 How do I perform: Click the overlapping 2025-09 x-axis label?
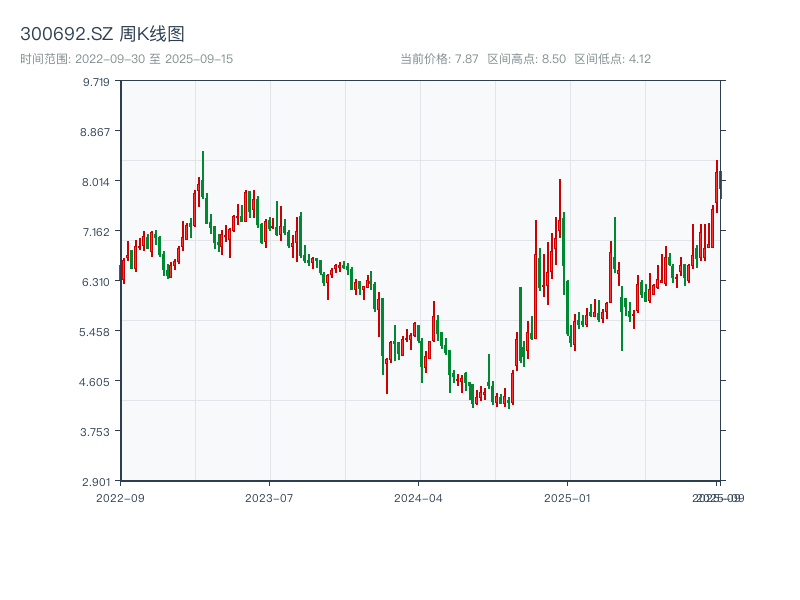click(x=718, y=498)
